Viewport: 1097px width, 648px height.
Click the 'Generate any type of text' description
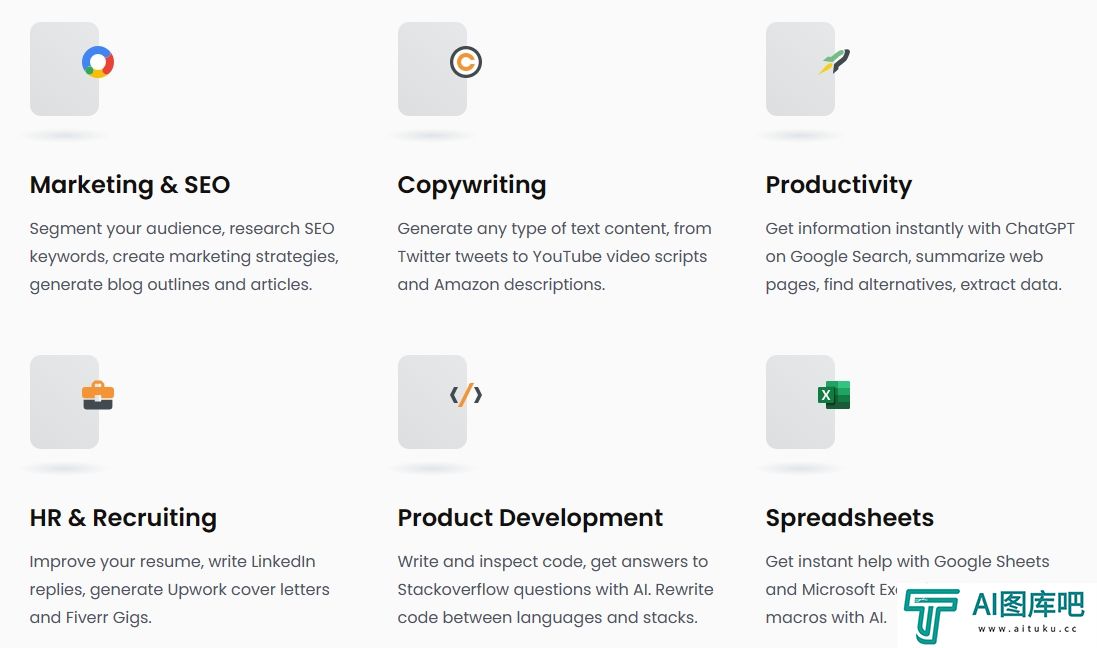(555, 257)
